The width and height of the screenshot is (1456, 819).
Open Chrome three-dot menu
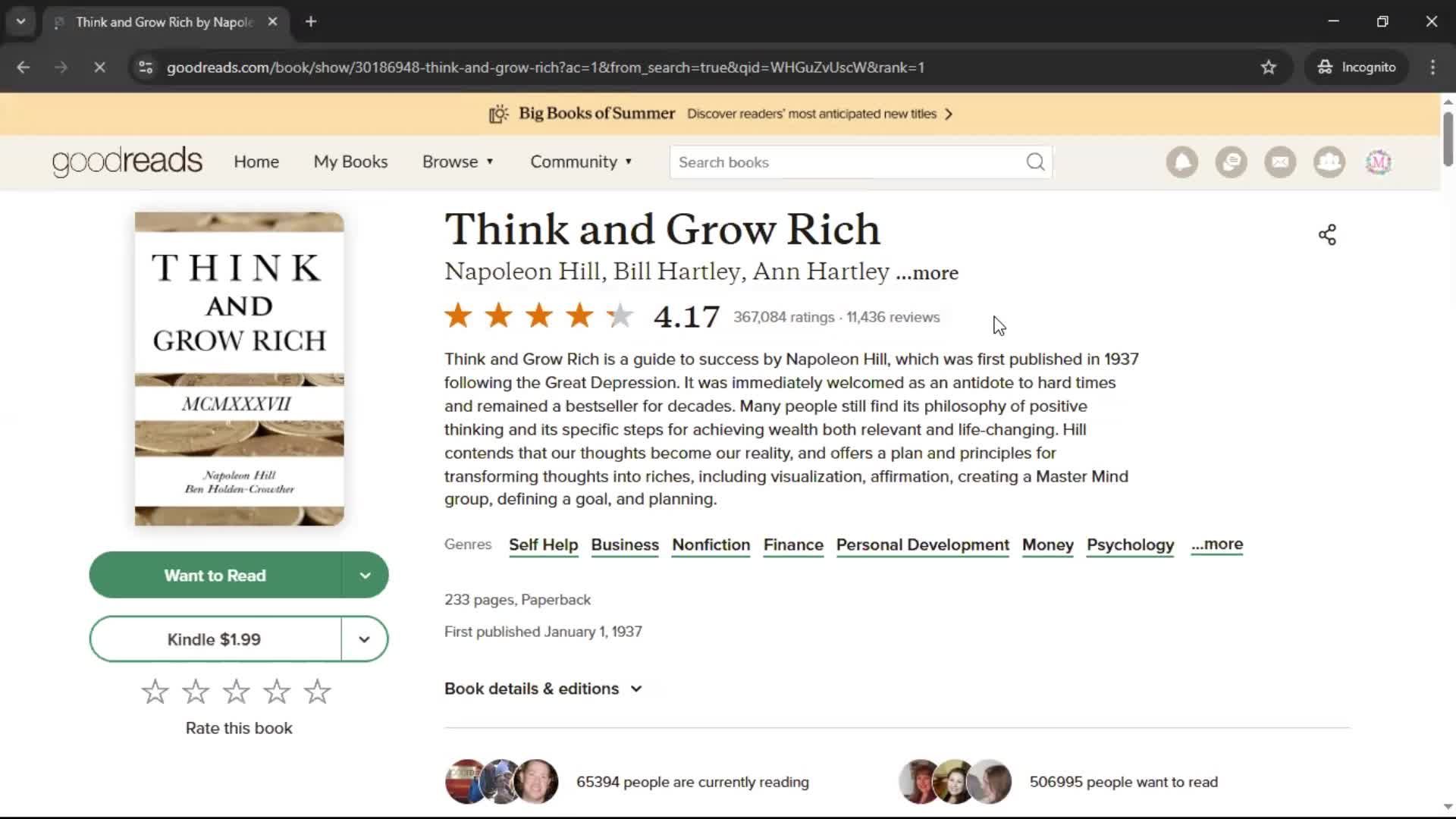(x=1432, y=67)
